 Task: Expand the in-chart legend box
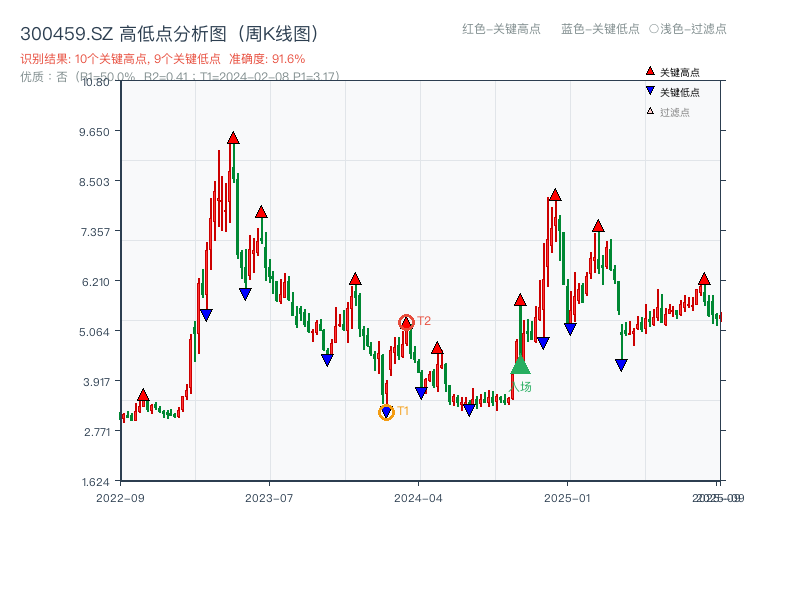pyautogui.click(x=672, y=90)
